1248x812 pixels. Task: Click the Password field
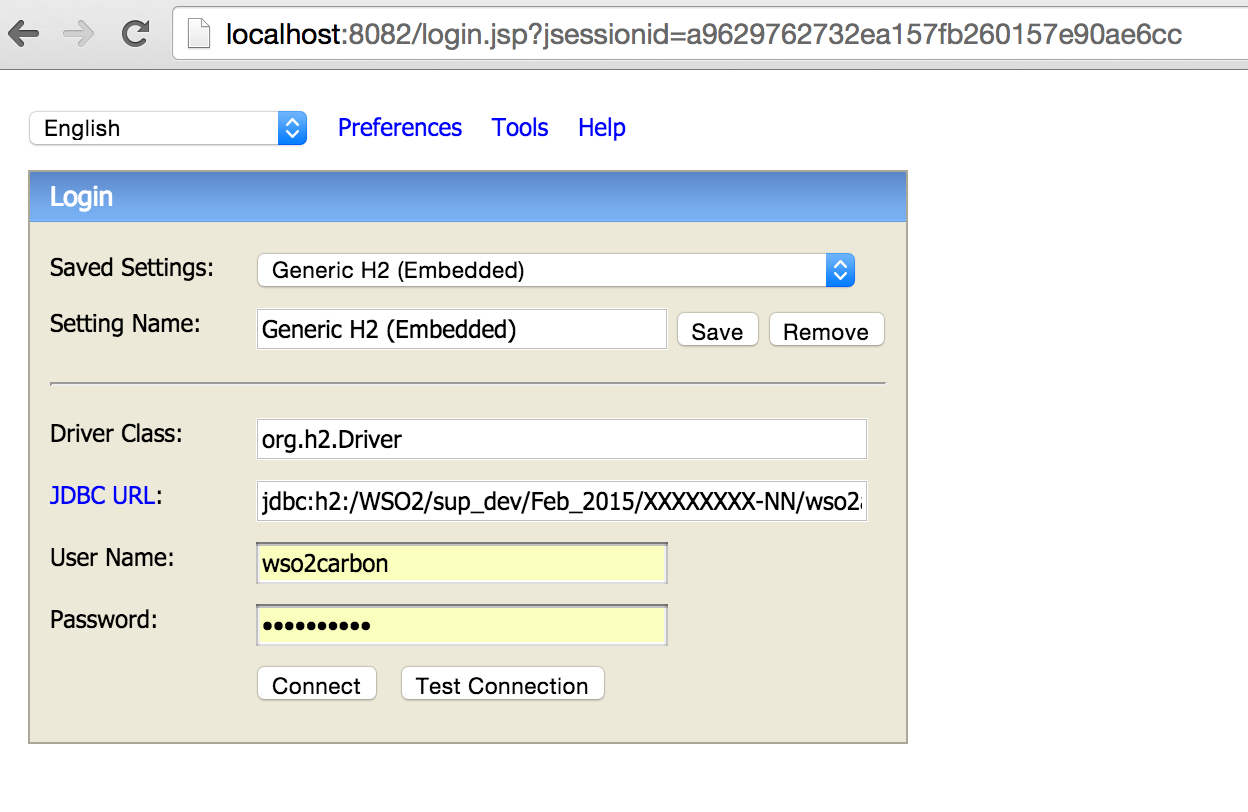(x=462, y=625)
